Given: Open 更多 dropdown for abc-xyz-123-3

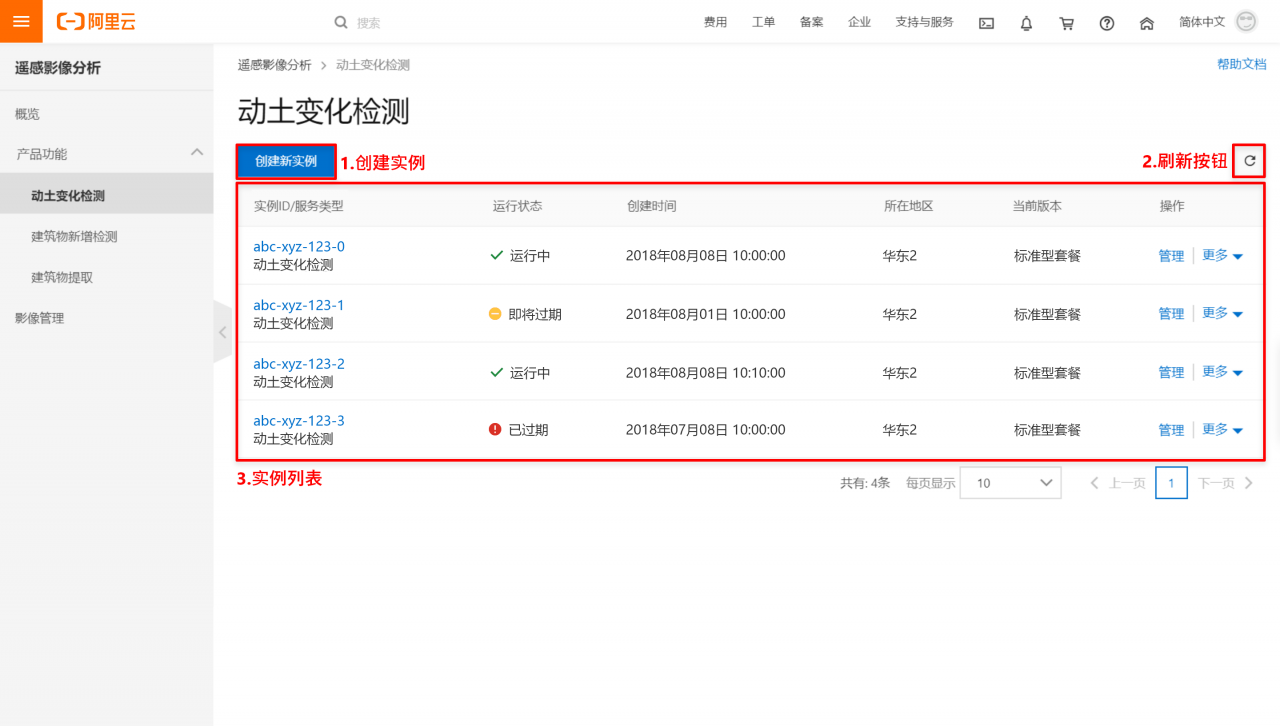Looking at the screenshot, I should (x=1222, y=429).
